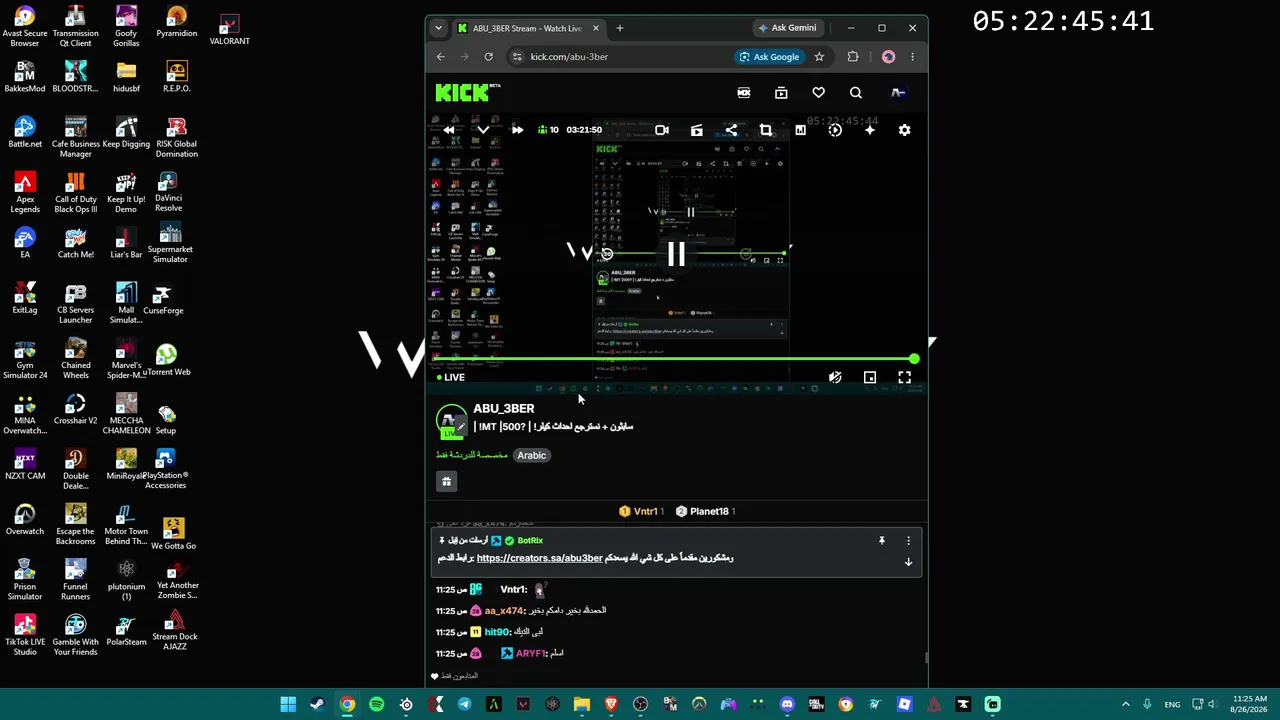Click the stream progress slider handle
Viewport: 1280px width, 720px height.
tap(914, 359)
